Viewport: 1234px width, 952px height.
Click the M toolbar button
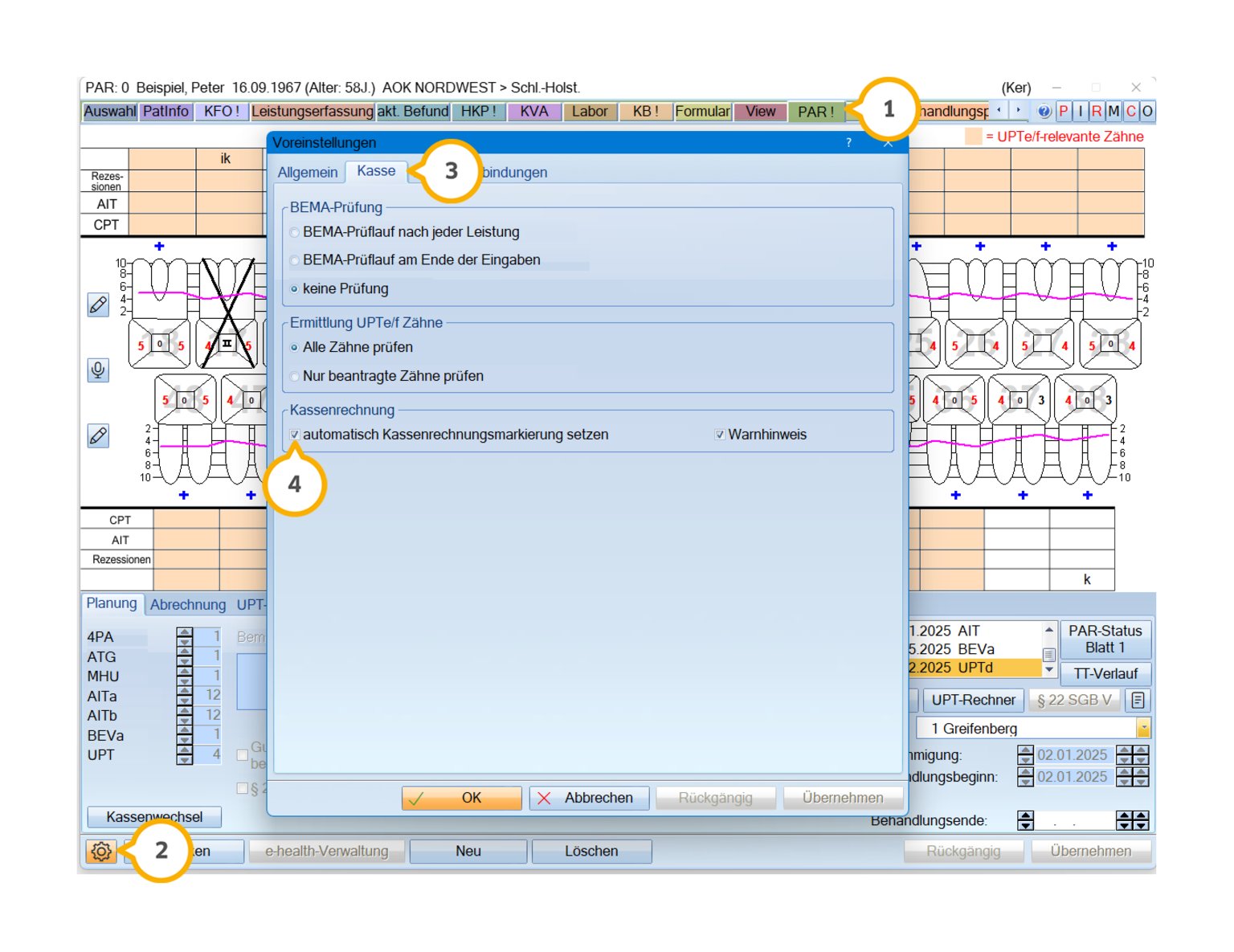coord(1113,112)
